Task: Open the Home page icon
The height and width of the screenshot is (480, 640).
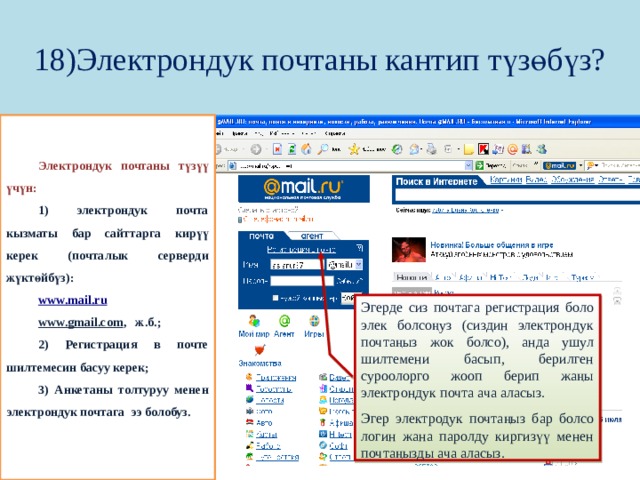Action: [306, 149]
